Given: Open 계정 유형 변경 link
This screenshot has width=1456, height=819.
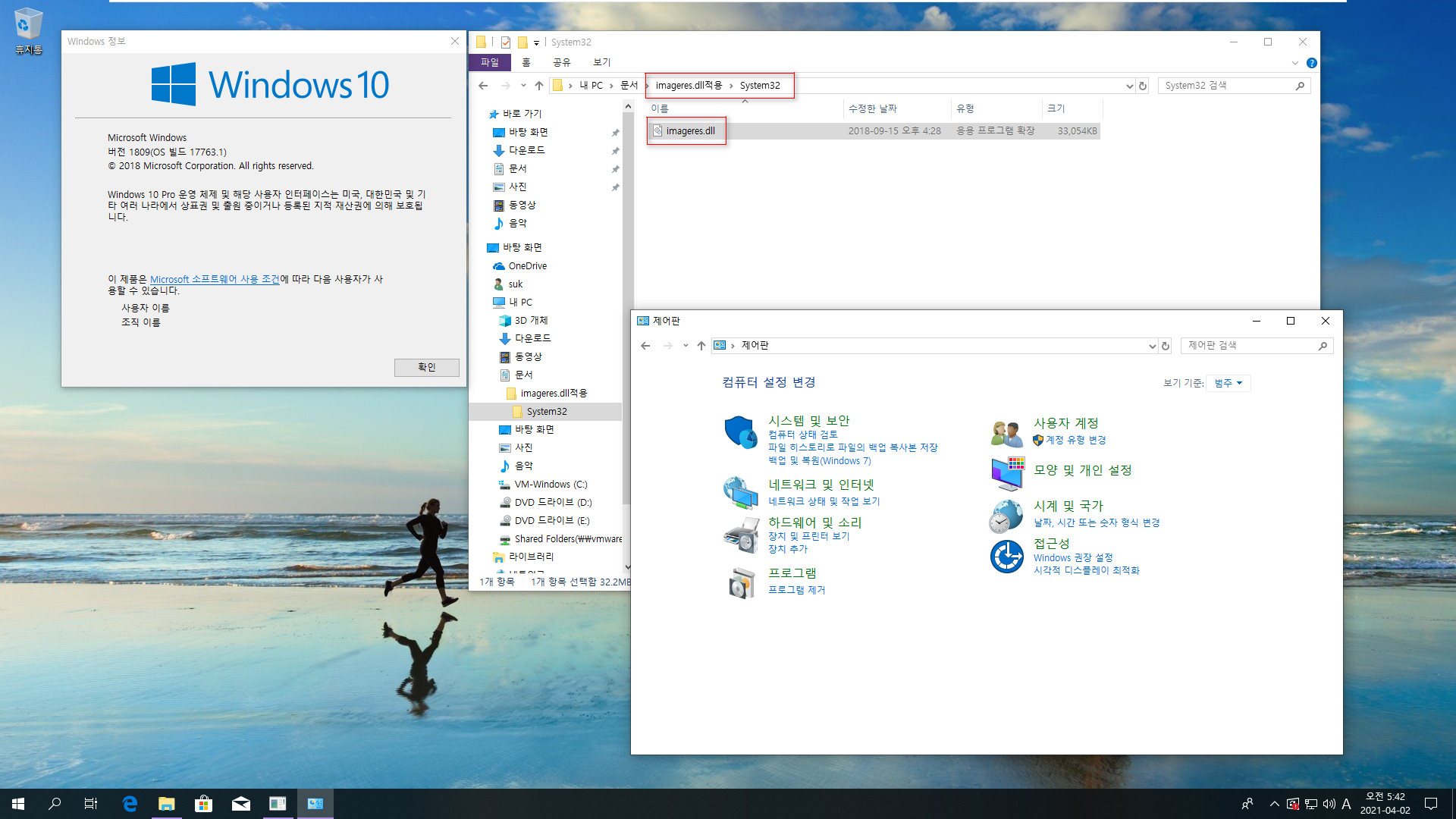Looking at the screenshot, I should (1075, 440).
